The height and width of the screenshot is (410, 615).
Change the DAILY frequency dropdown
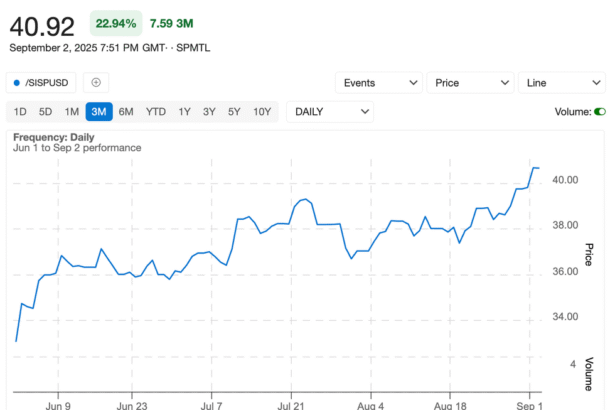coord(330,111)
